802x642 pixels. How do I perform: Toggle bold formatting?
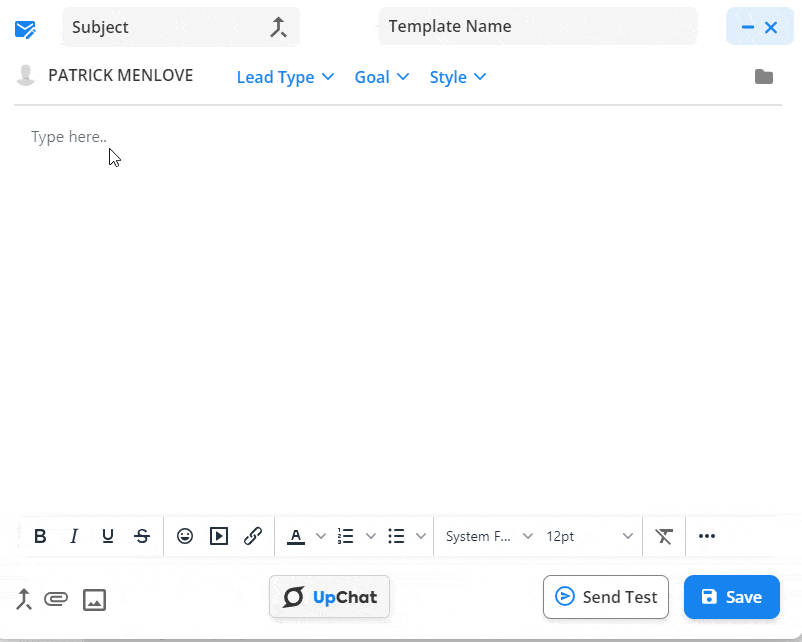pyautogui.click(x=40, y=536)
